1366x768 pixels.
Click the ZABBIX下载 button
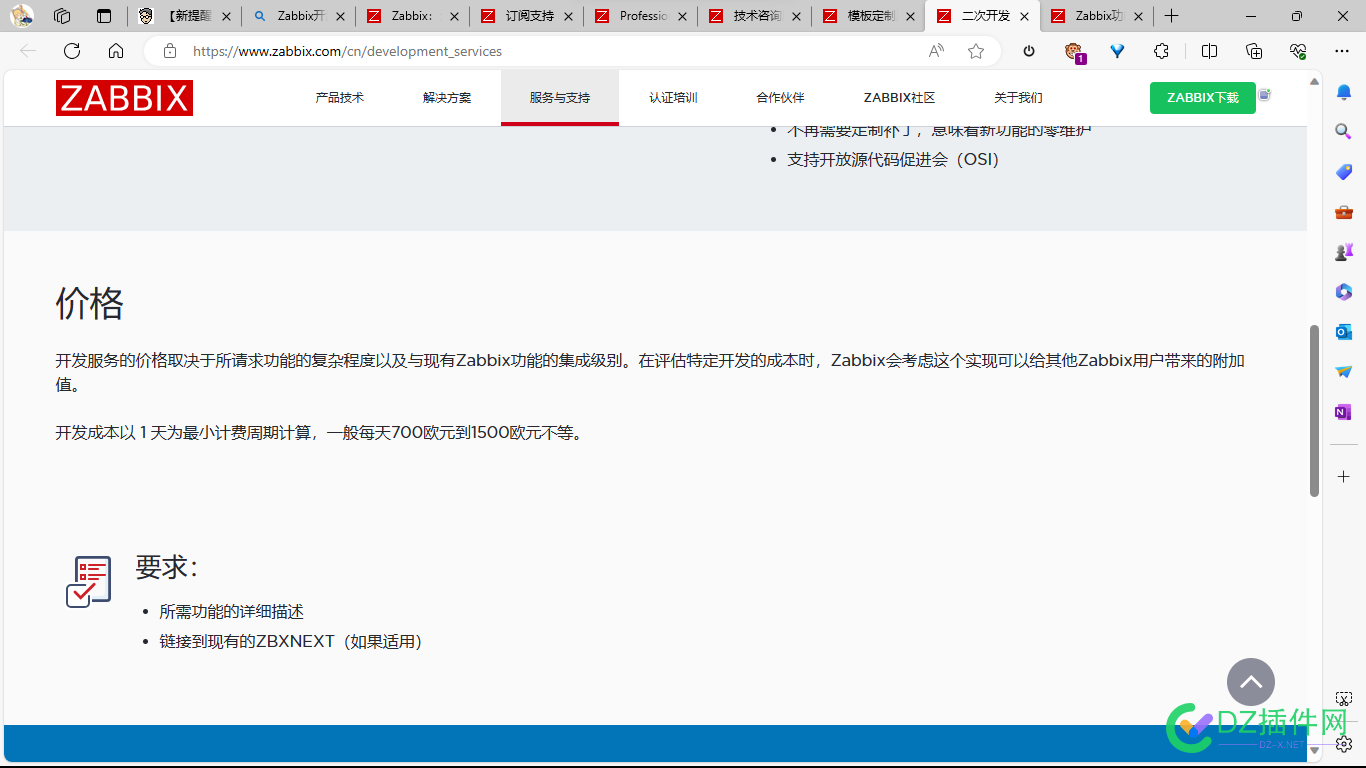click(1203, 98)
